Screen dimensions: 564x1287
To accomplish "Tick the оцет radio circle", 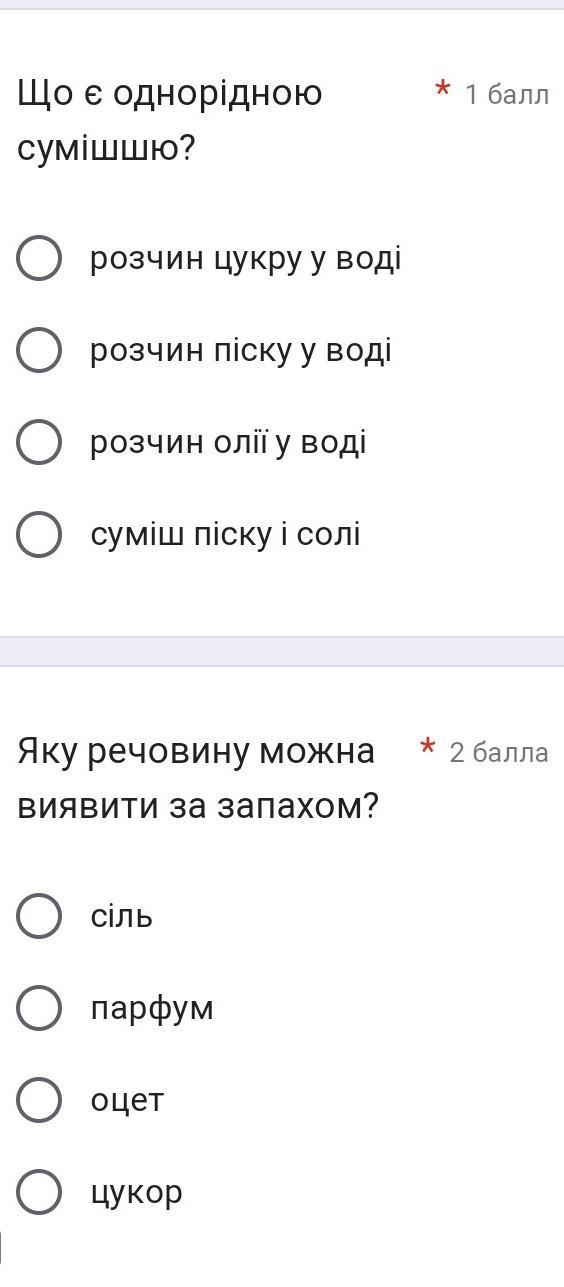I will [39, 1101].
